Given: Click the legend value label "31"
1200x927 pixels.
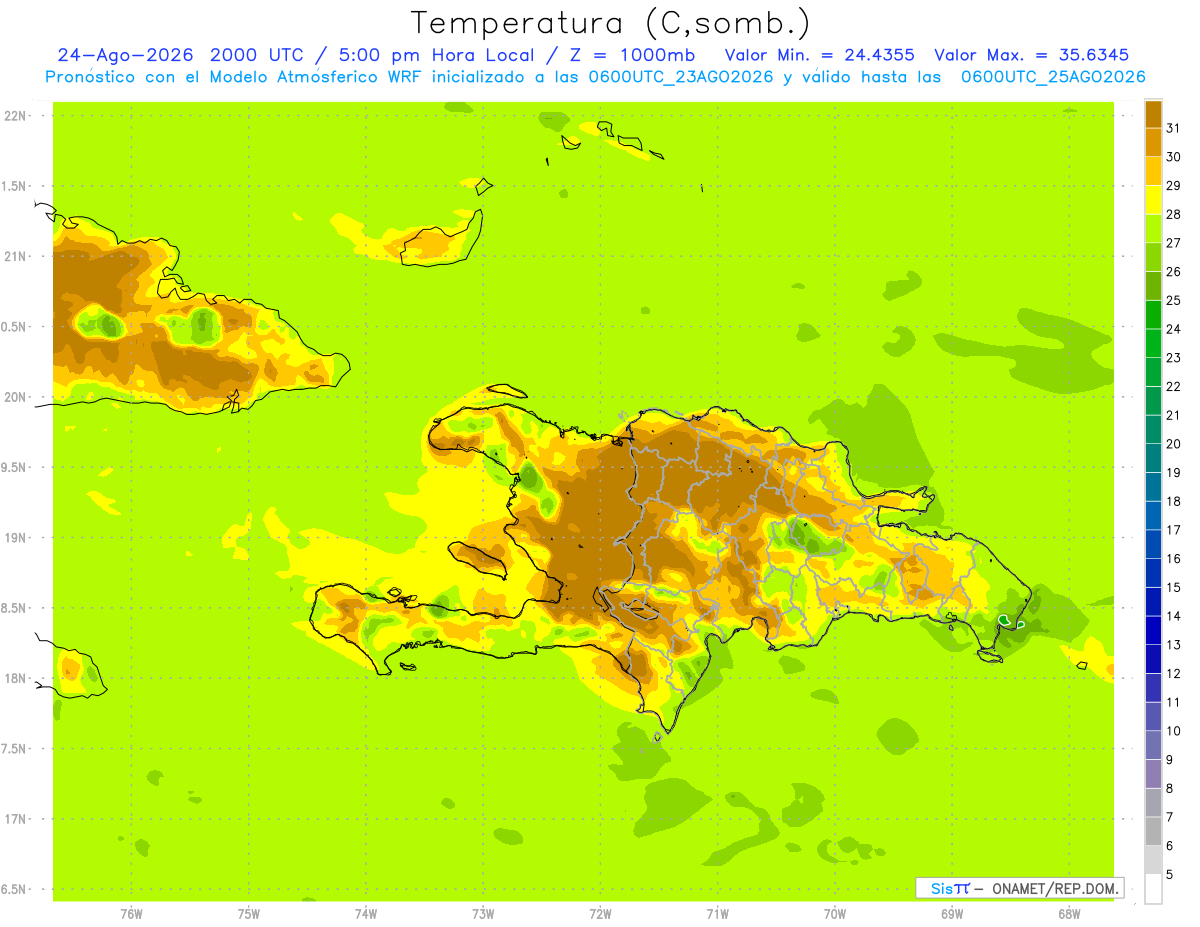Looking at the screenshot, I should [1174, 128].
